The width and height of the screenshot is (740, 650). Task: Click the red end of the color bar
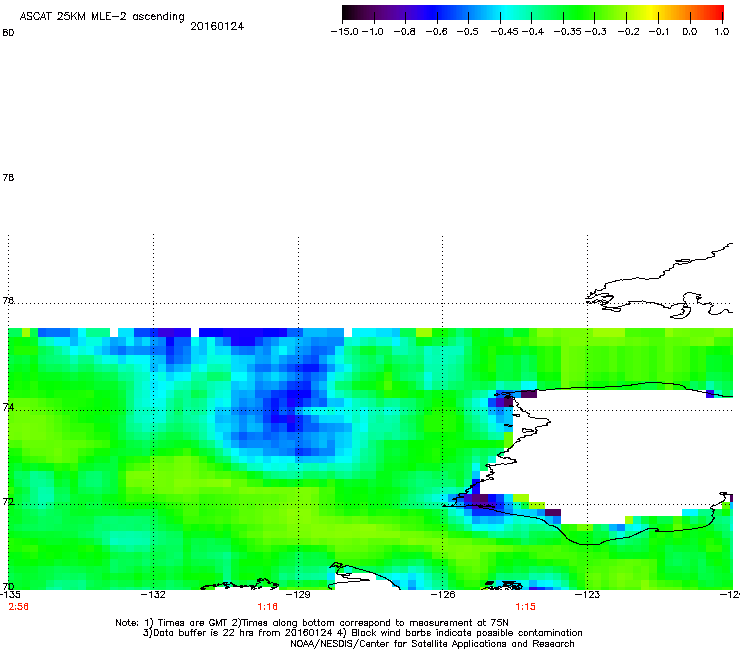click(715, 13)
